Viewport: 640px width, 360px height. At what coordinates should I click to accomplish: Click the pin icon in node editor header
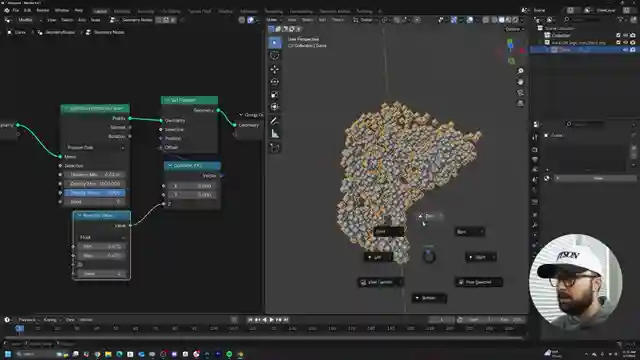point(182,20)
